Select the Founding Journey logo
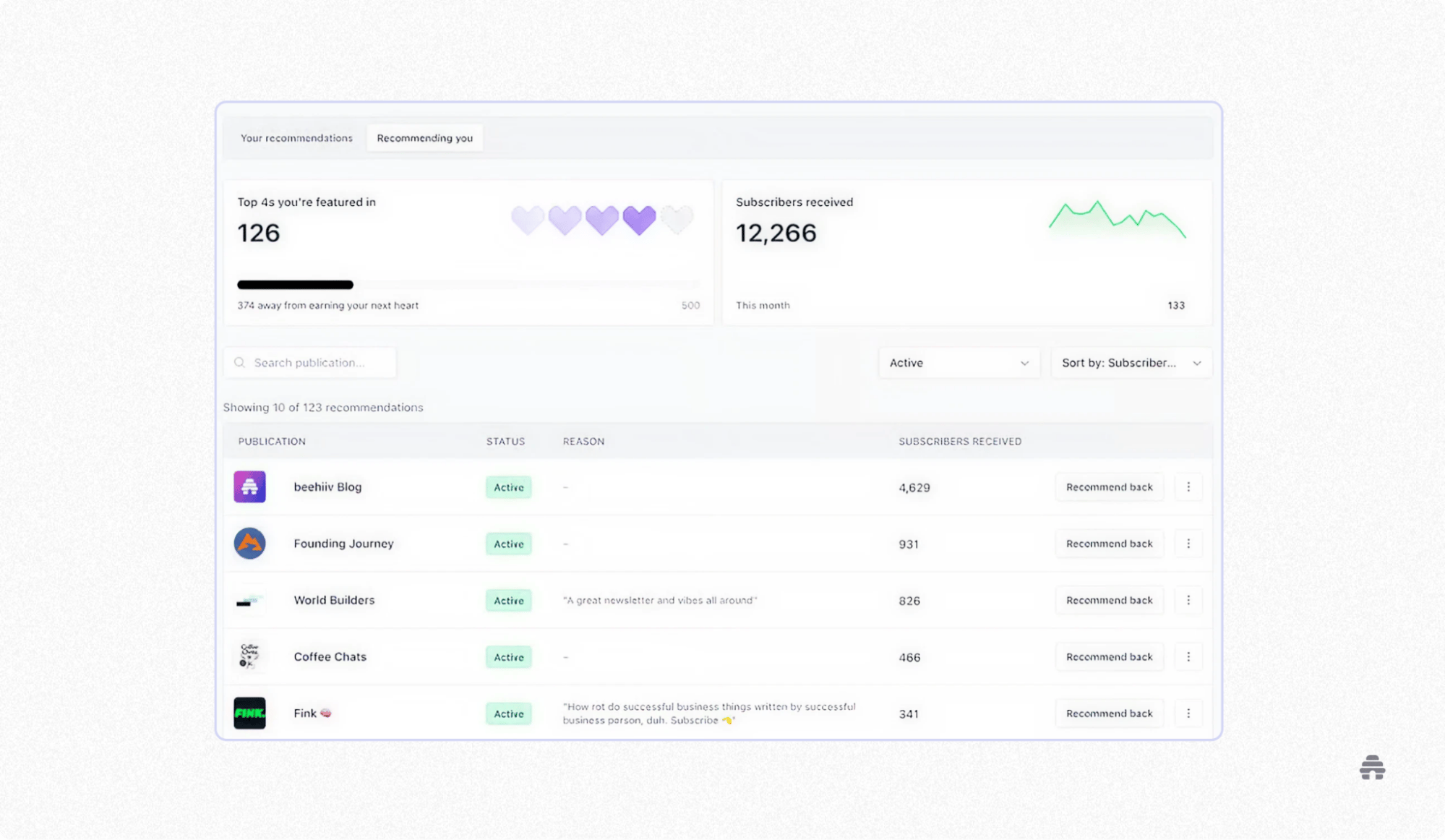1445x840 pixels. [249, 543]
